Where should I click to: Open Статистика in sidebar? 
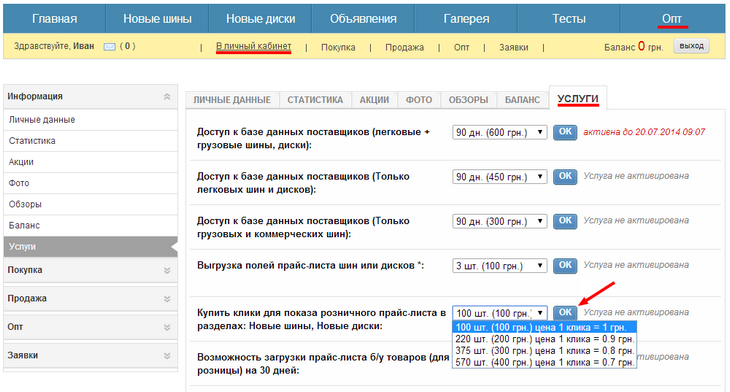tap(90, 141)
